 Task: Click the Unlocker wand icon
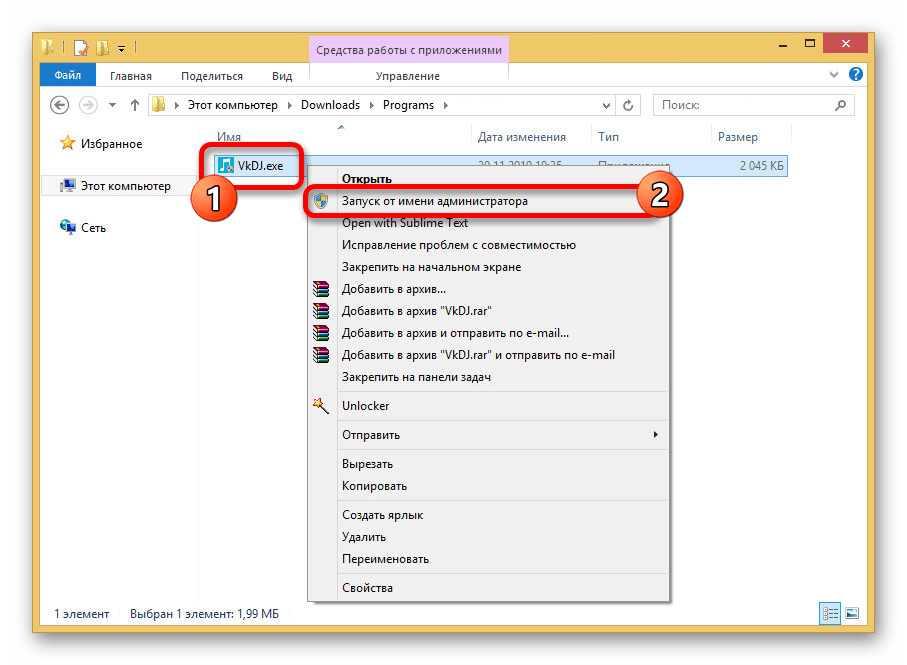point(321,406)
